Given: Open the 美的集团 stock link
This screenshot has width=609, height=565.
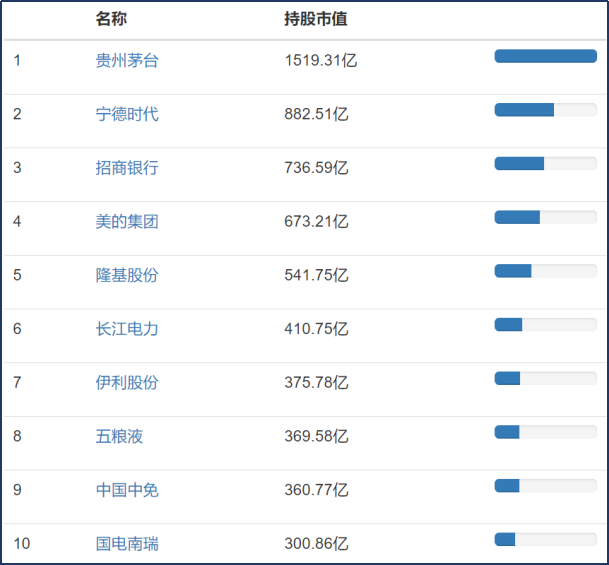Looking at the screenshot, I should click(x=127, y=221).
